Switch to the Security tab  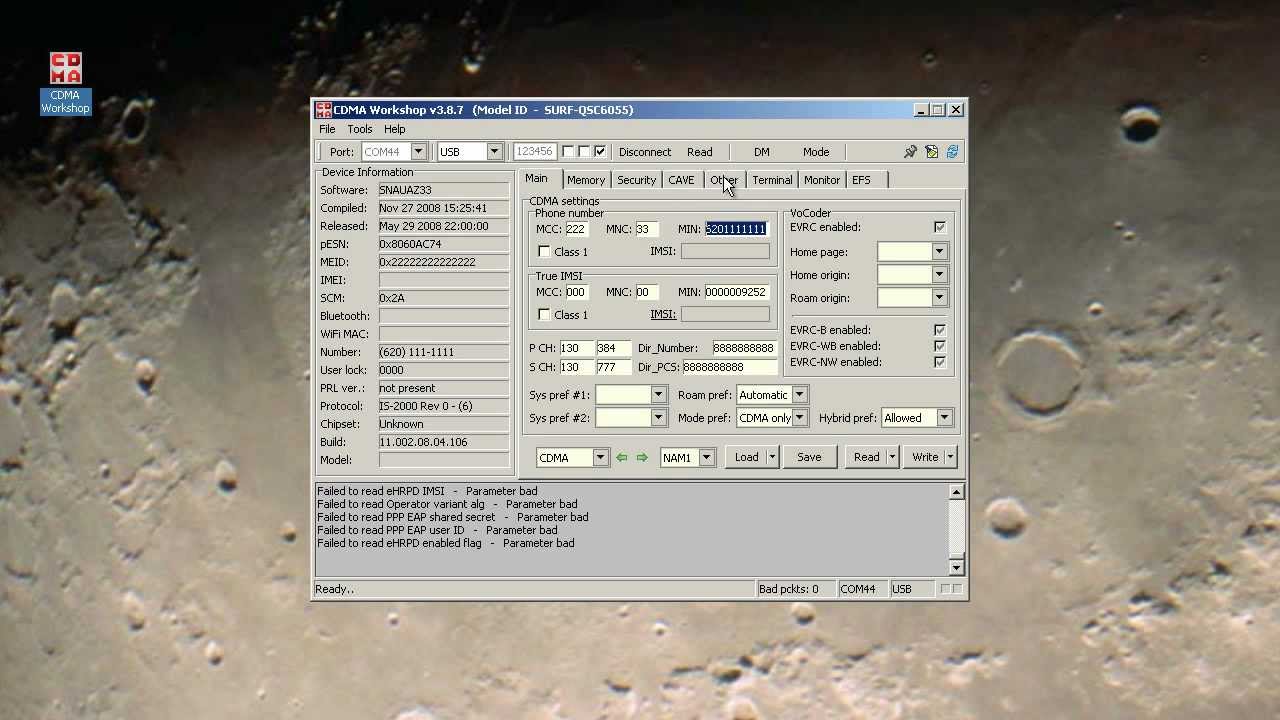[x=636, y=180]
